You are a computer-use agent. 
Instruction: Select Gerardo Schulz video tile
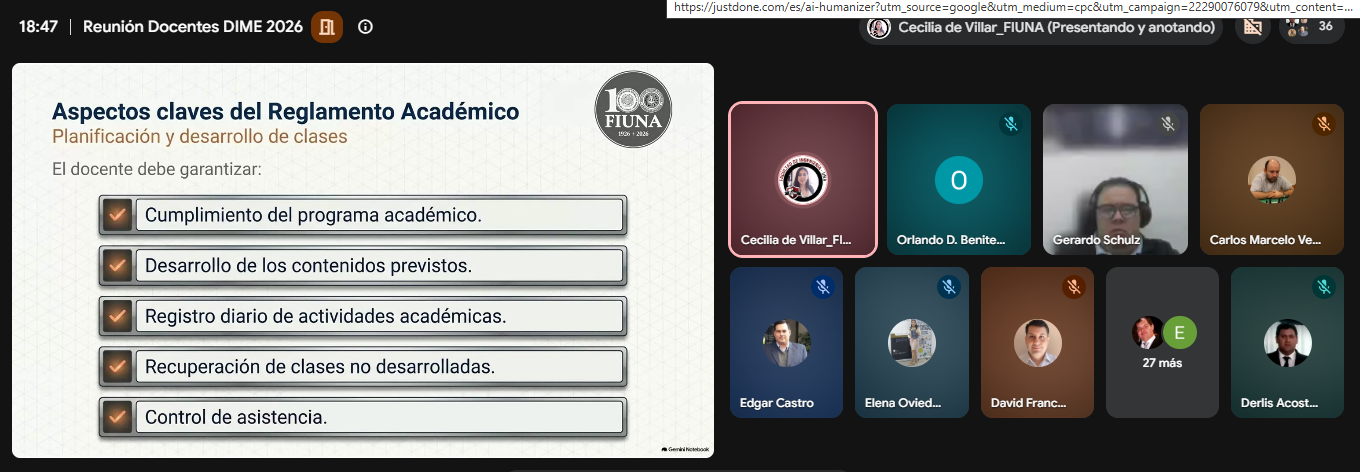[1116, 180]
